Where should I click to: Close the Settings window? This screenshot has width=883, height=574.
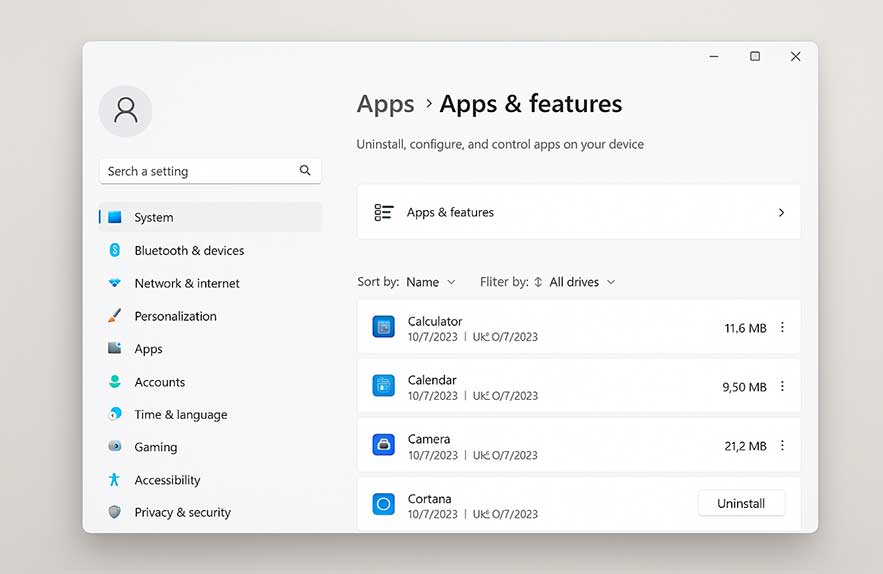pyautogui.click(x=795, y=56)
